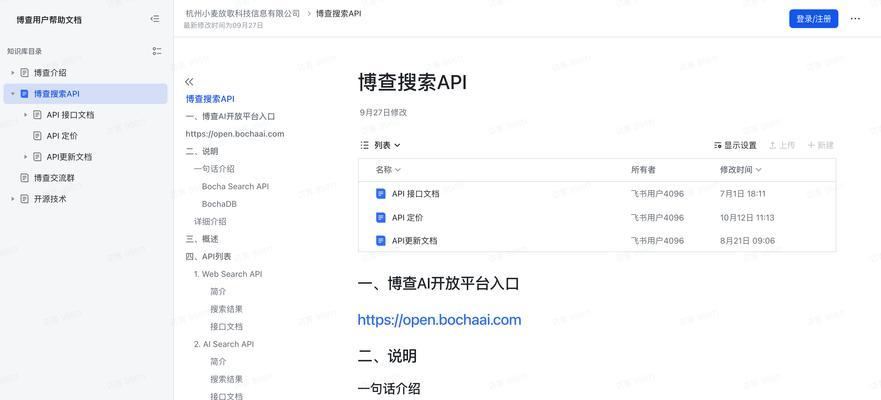Click the display settings icon
The width and height of the screenshot is (881, 400).
tap(717, 146)
